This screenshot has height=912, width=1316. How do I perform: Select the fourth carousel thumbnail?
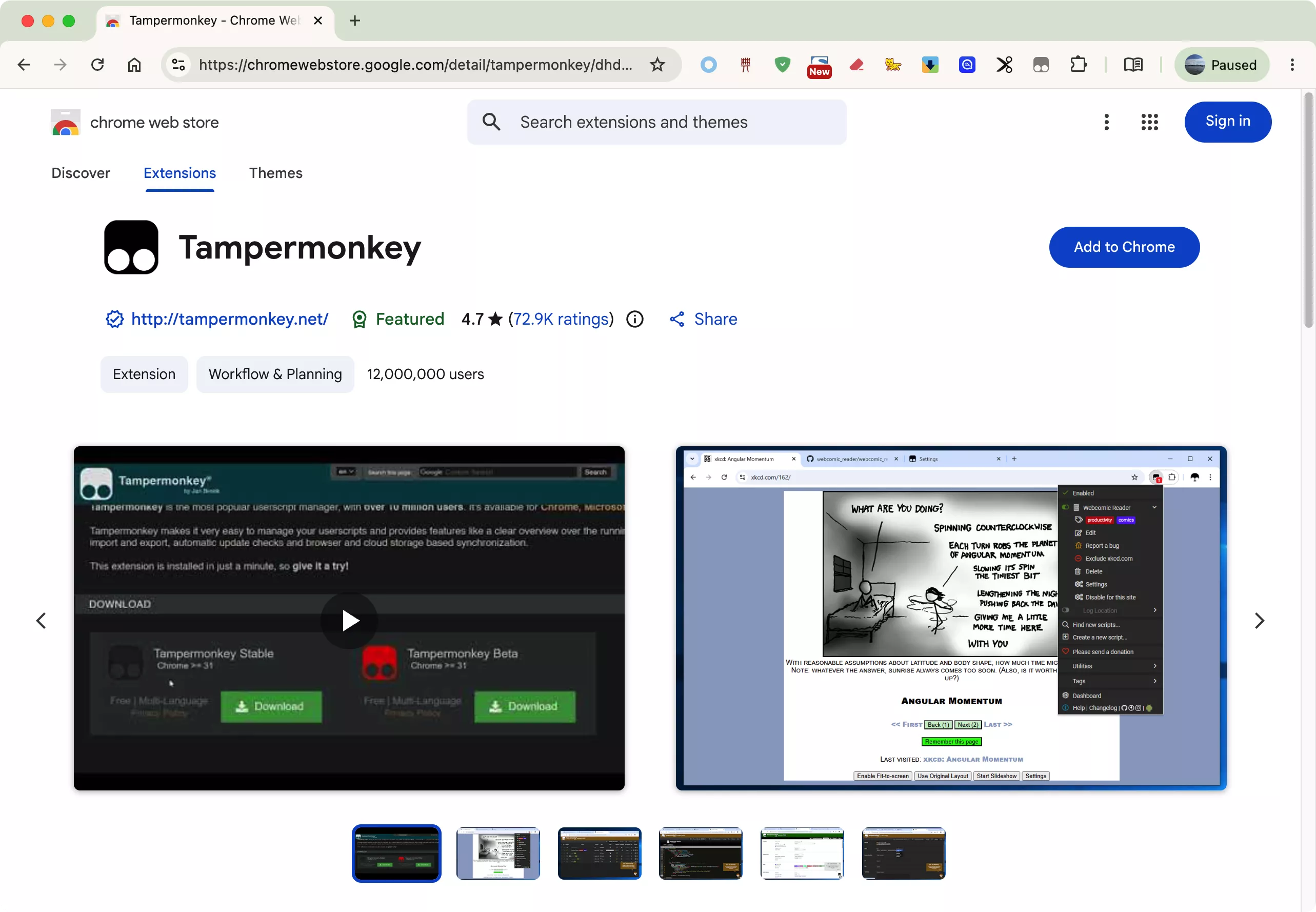[x=700, y=854]
